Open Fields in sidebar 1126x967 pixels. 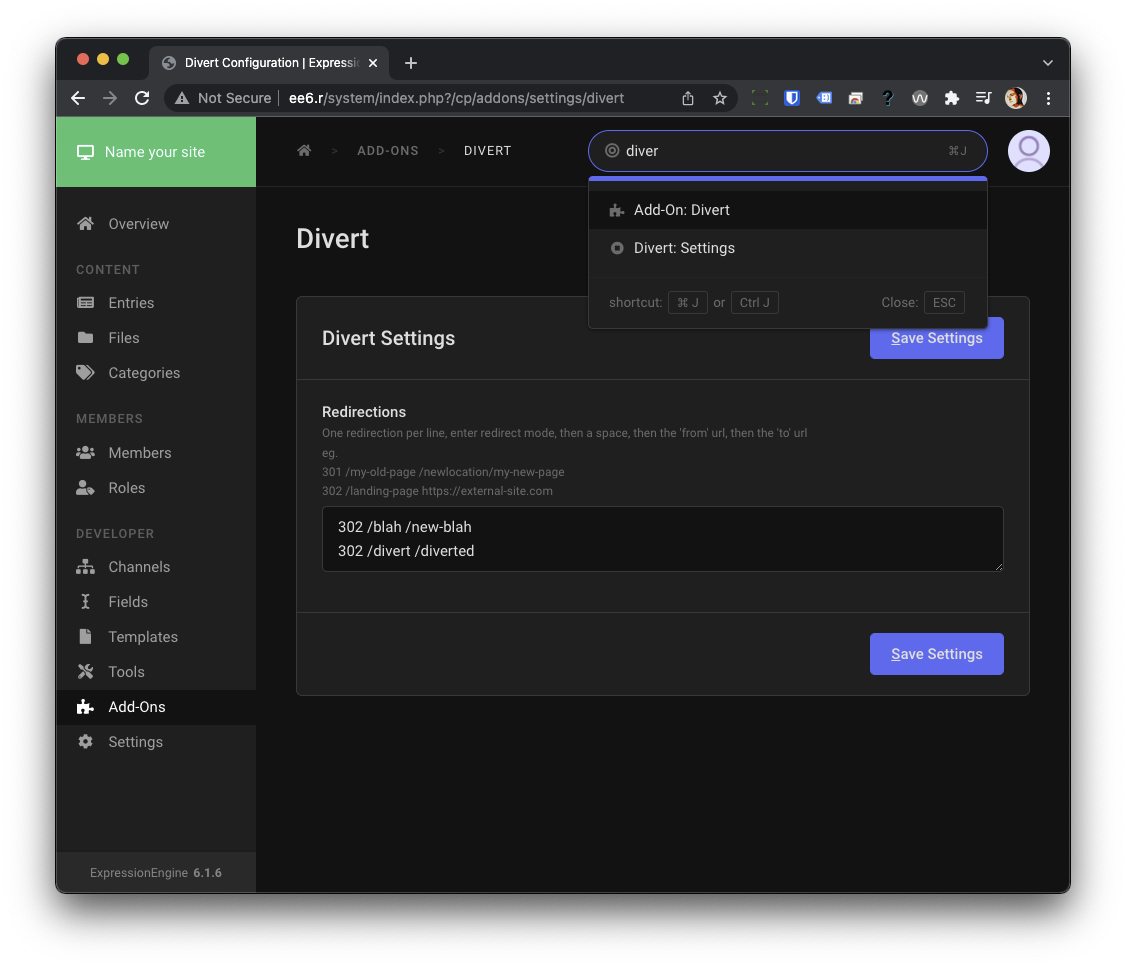(156, 602)
